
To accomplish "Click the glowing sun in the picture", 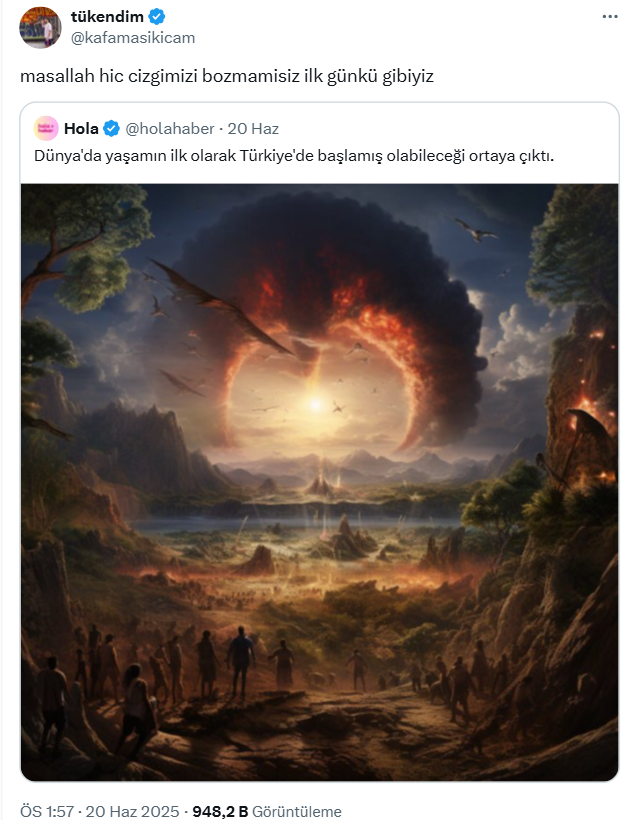I will [x=316, y=404].
